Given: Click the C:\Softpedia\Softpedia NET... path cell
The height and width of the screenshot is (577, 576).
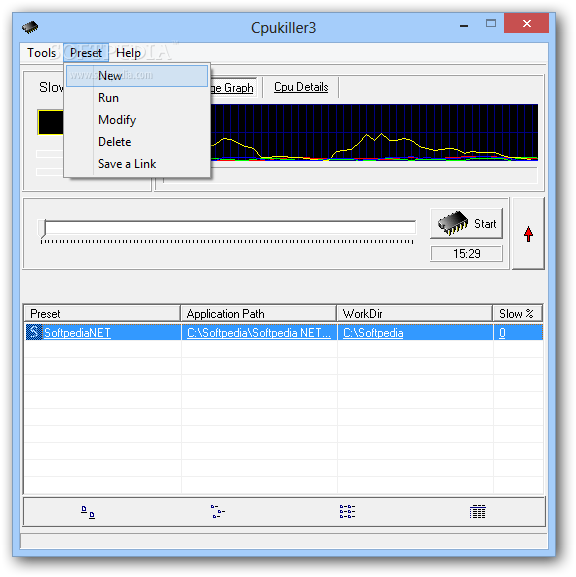Looking at the screenshot, I should pos(259,333).
